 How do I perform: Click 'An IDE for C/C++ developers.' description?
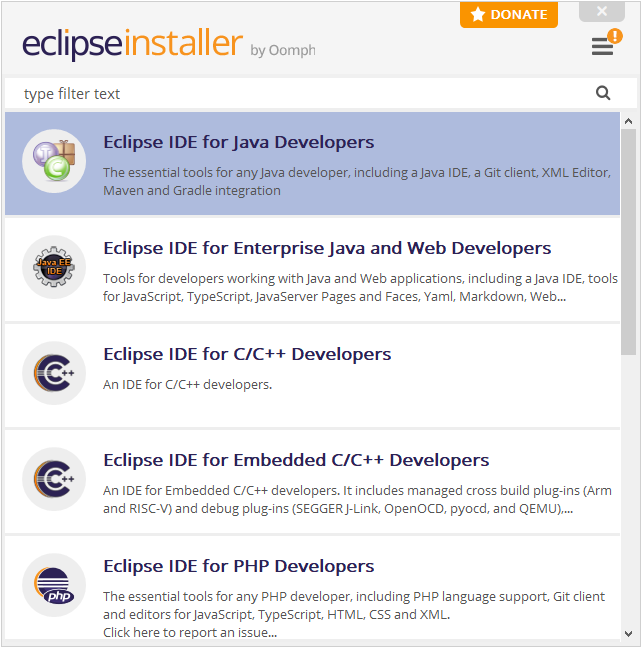[188, 384]
